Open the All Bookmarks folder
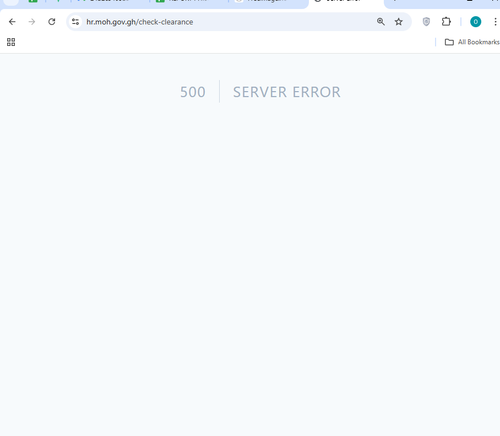Viewport: 500px width, 436px height. pyautogui.click(x=472, y=42)
